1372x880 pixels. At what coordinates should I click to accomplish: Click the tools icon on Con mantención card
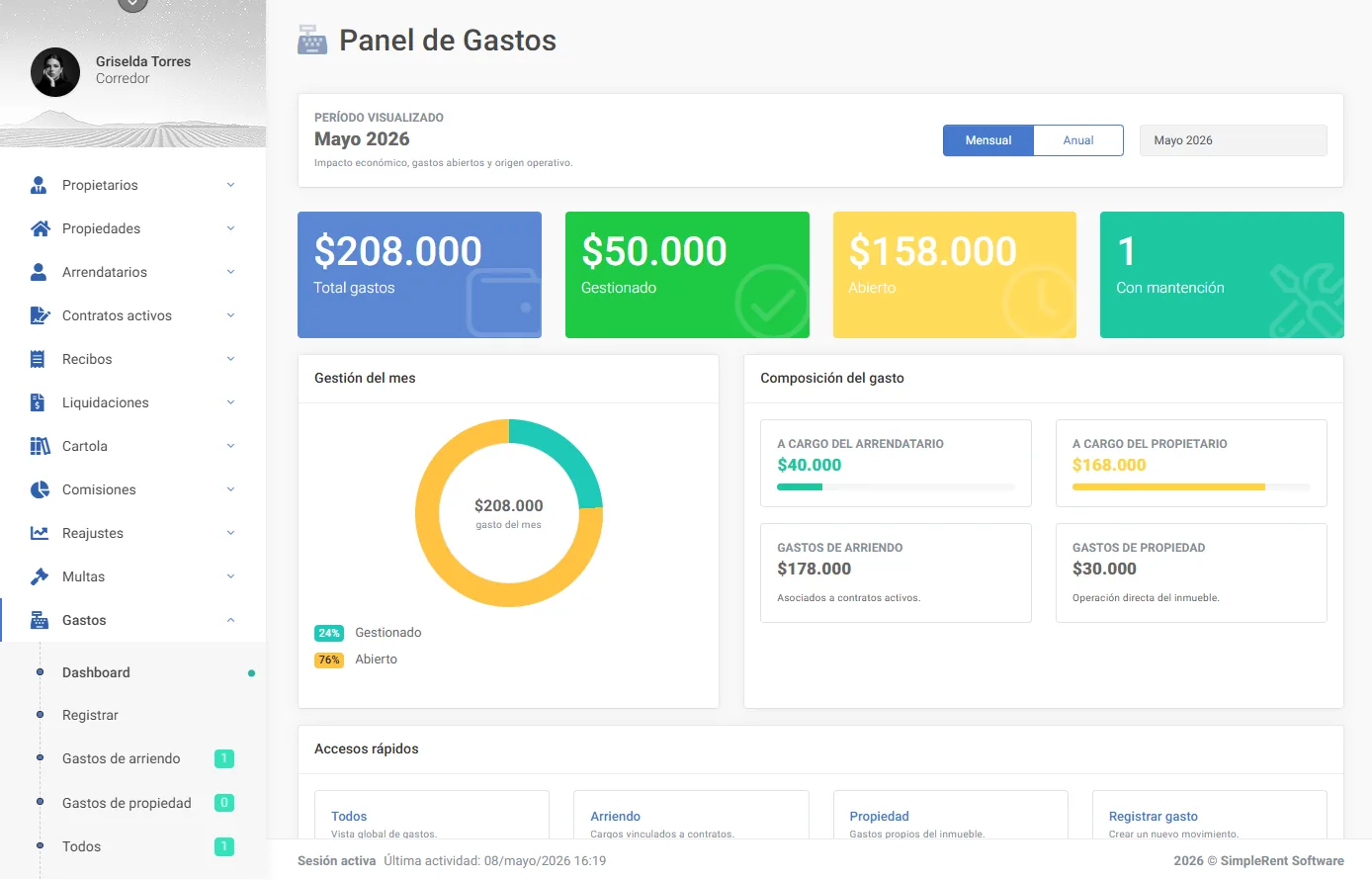point(1307,301)
